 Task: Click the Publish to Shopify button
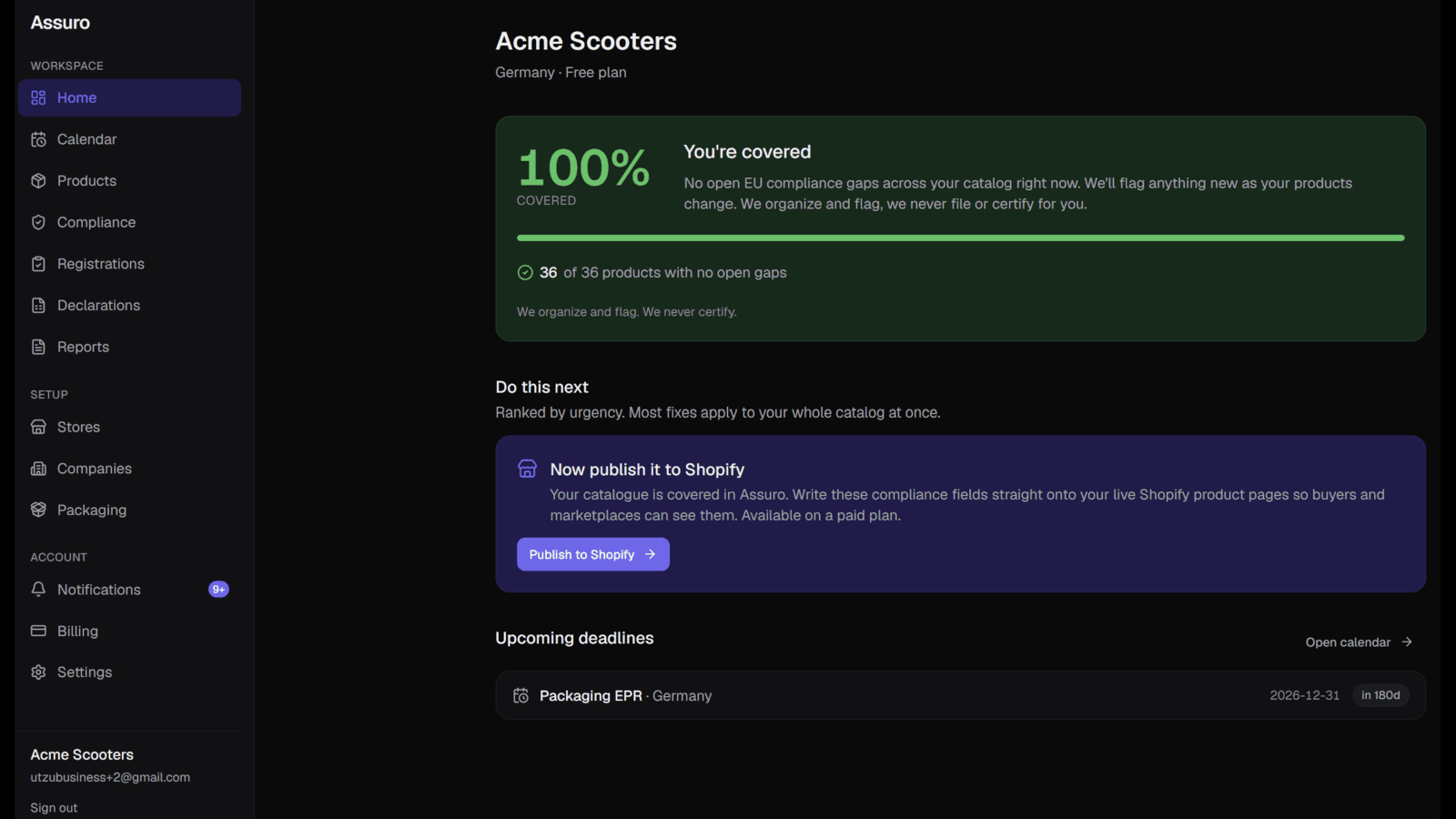593,554
